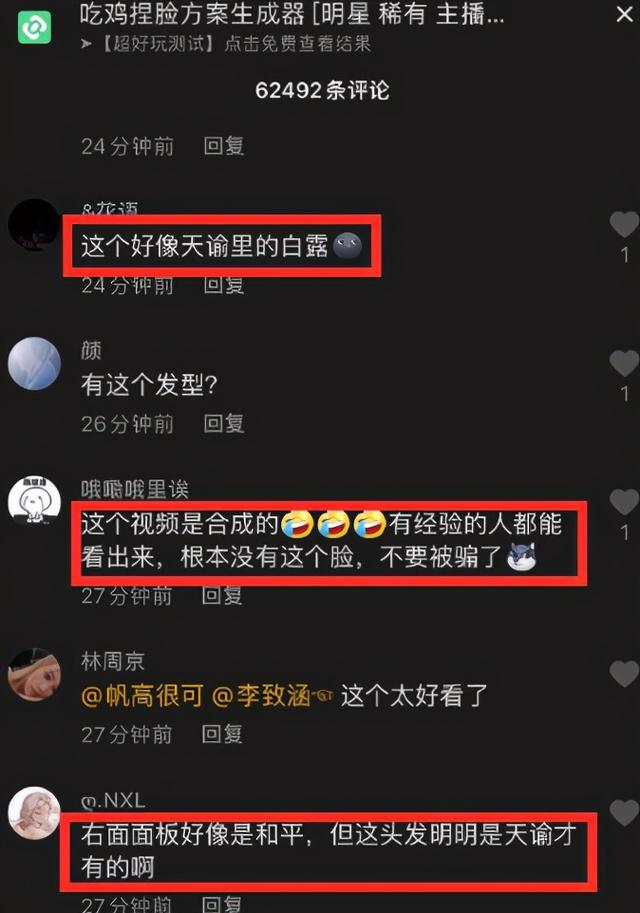Viewport: 640px width, 913px height.
Task: Open NXL's avatar profile picture
Action: click(34, 813)
